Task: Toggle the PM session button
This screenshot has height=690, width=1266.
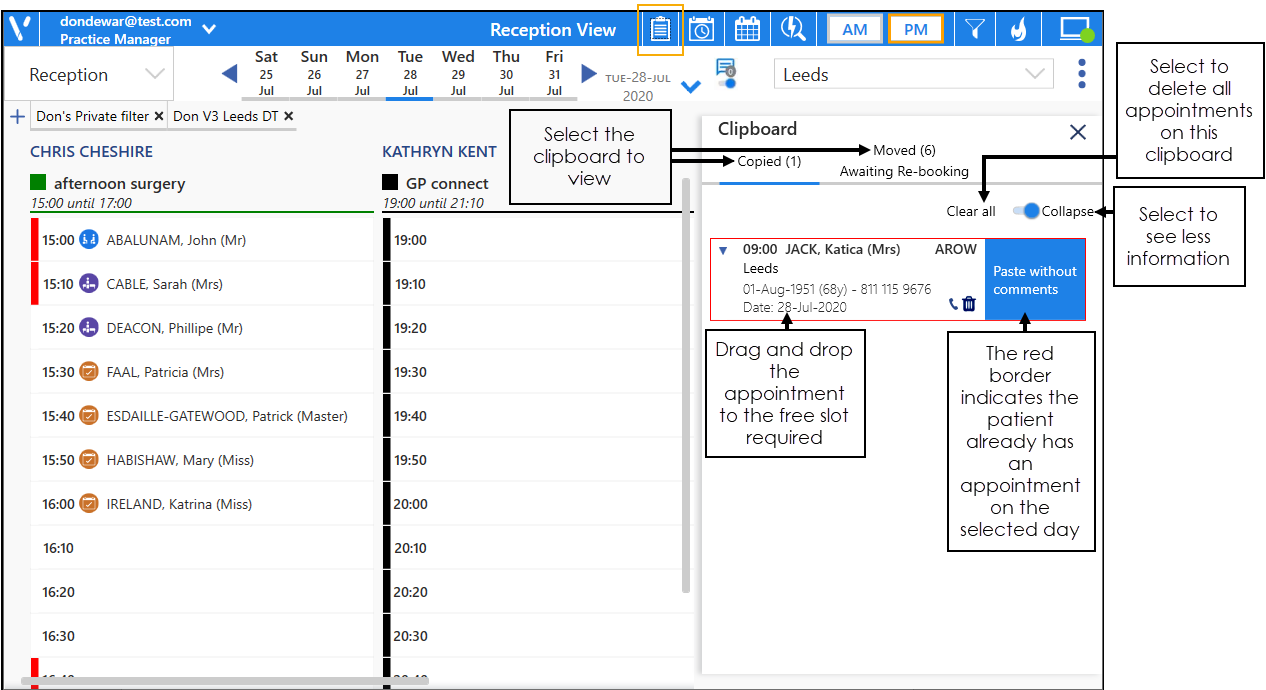Action: [915, 29]
